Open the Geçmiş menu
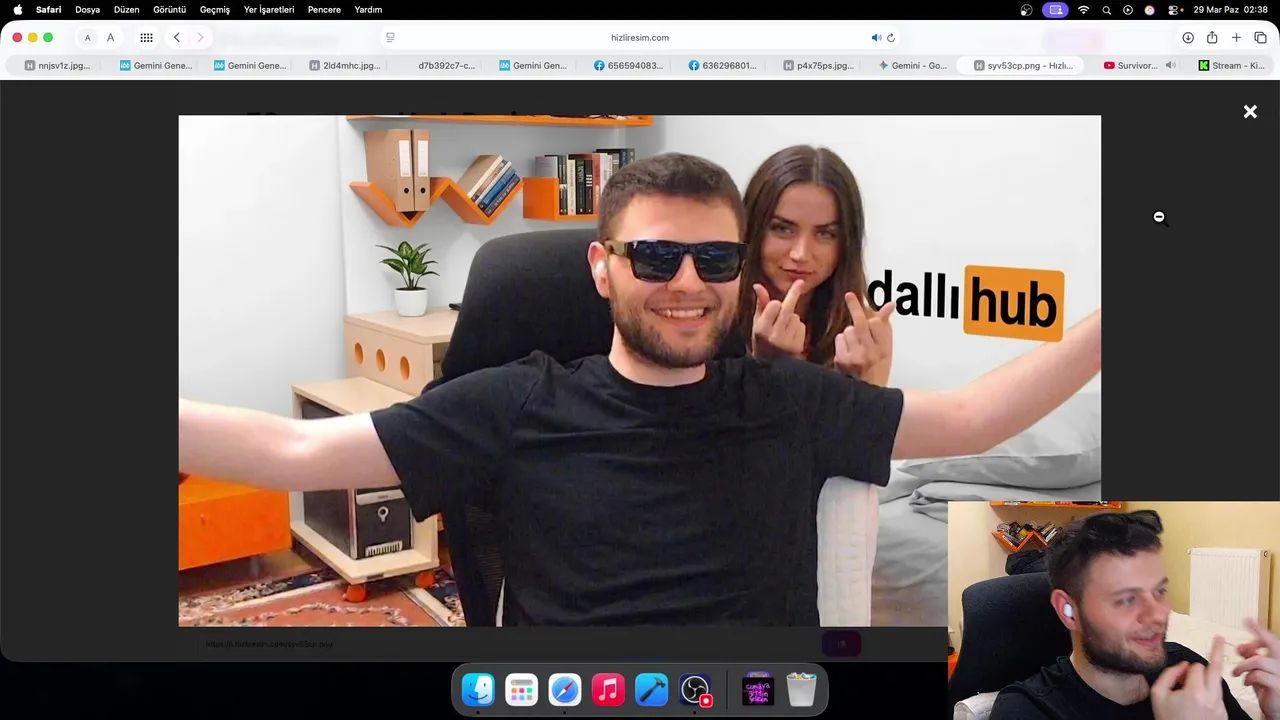The width and height of the screenshot is (1280, 720). (215, 10)
